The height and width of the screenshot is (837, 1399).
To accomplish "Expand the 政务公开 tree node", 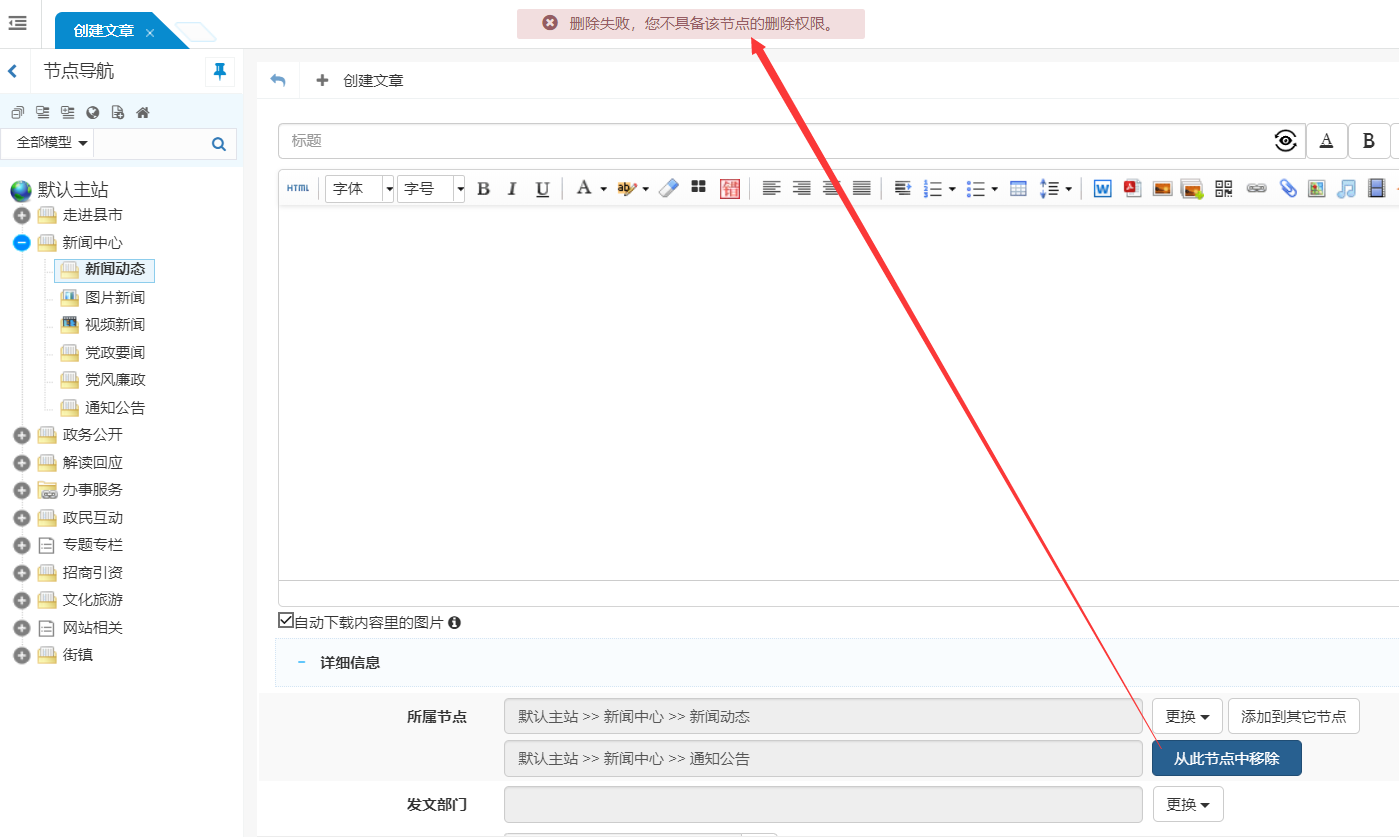I will 21,435.
